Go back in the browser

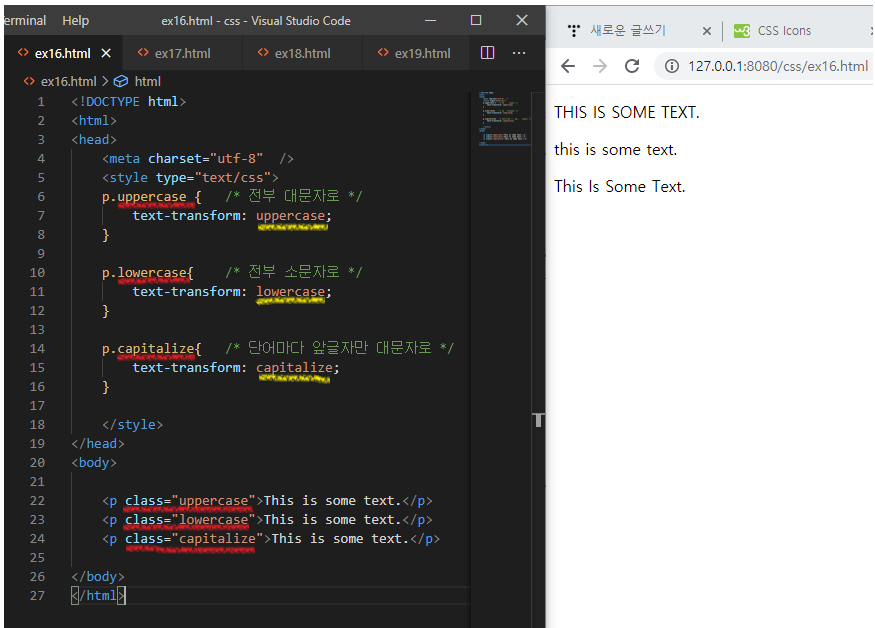[x=568, y=66]
